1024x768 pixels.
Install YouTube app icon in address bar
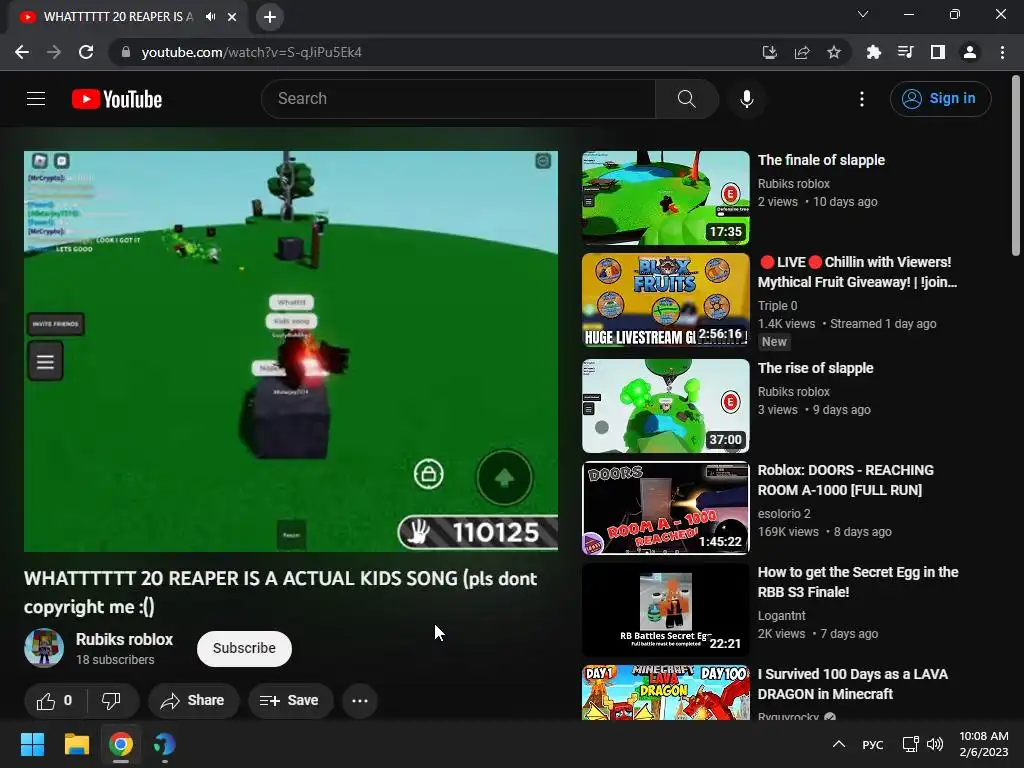point(769,52)
